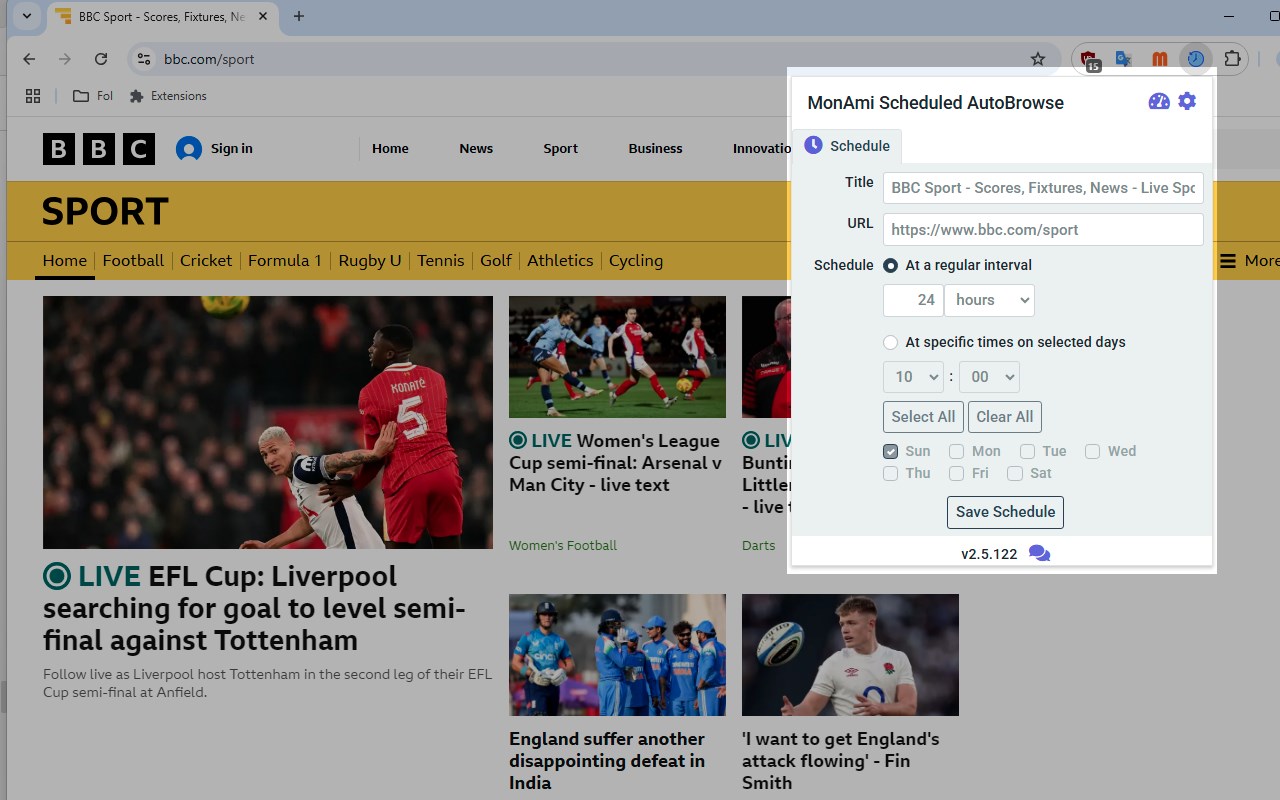Image resolution: width=1280 pixels, height=800 pixels.
Task: Open the Chrome apps grid in bookmarks bar
Action: tap(33, 96)
